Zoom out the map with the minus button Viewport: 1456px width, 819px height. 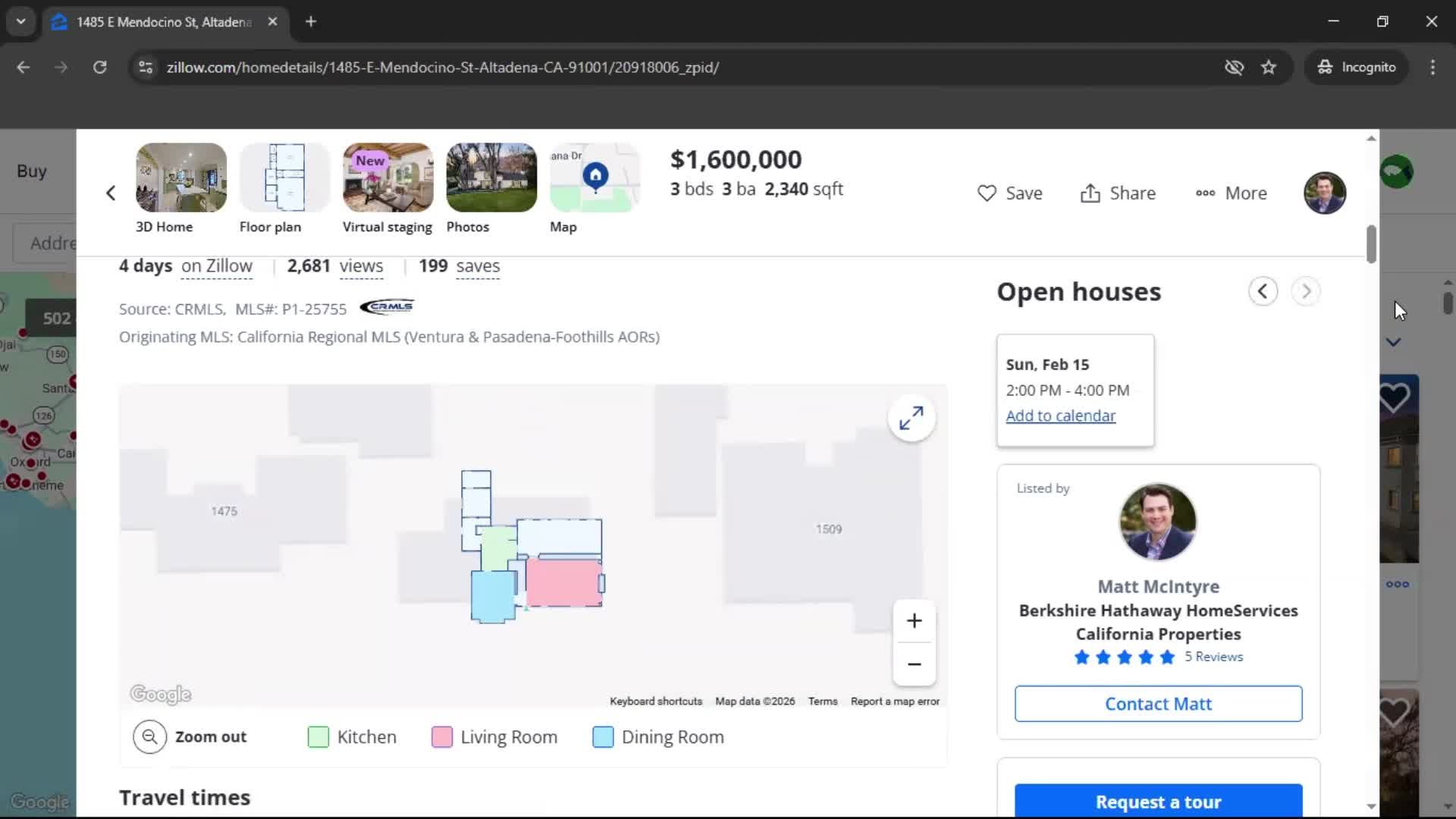915,664
